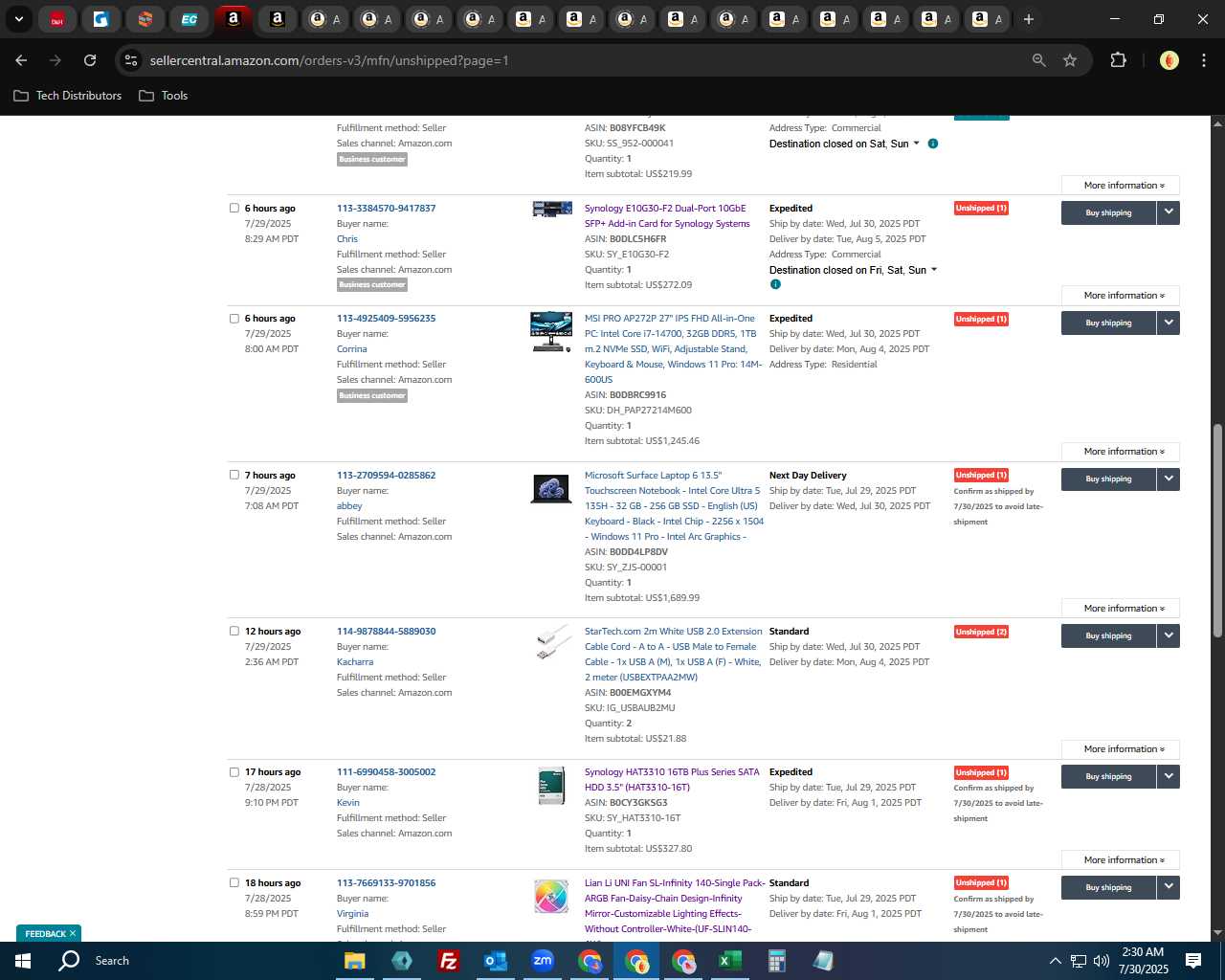Image resolution: width=1225 pixels, height=980 pixels.
Task: Open Buy shipping dropdown for Synology HAT3310 order
Action: click(x=1169, y=776)
